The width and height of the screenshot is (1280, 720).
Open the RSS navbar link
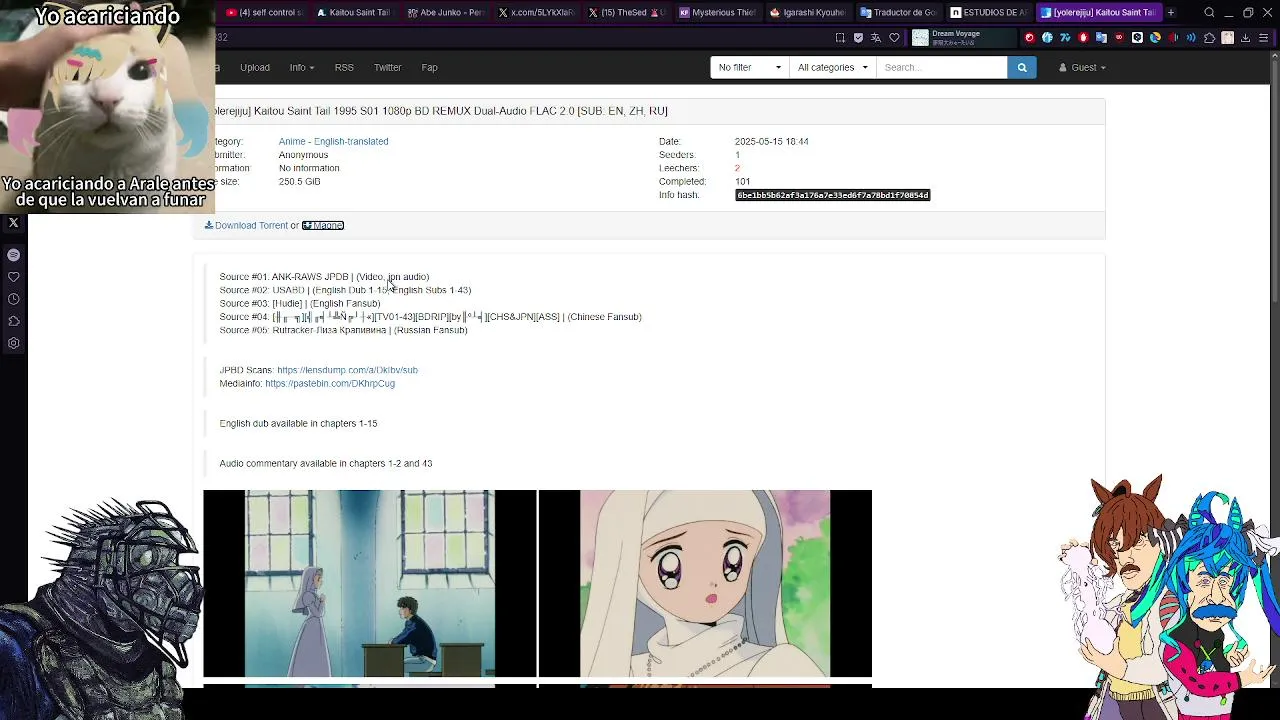(344, 67)
